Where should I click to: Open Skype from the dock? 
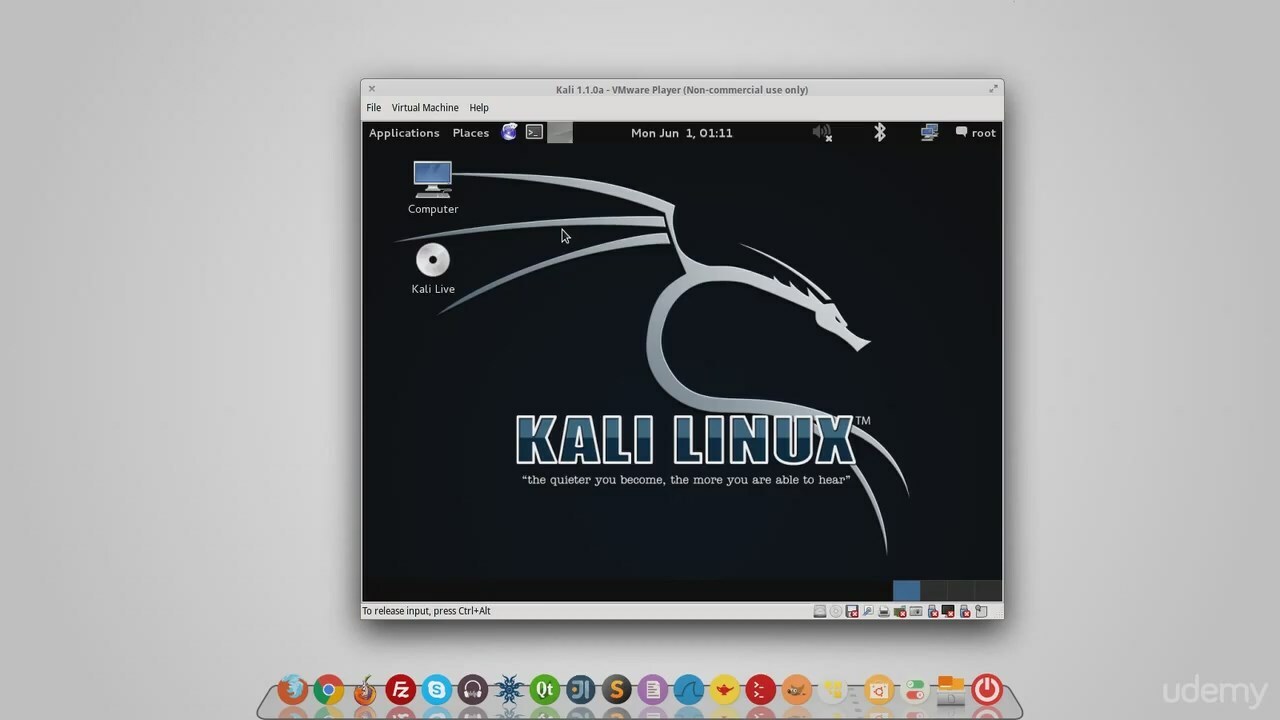437,689
